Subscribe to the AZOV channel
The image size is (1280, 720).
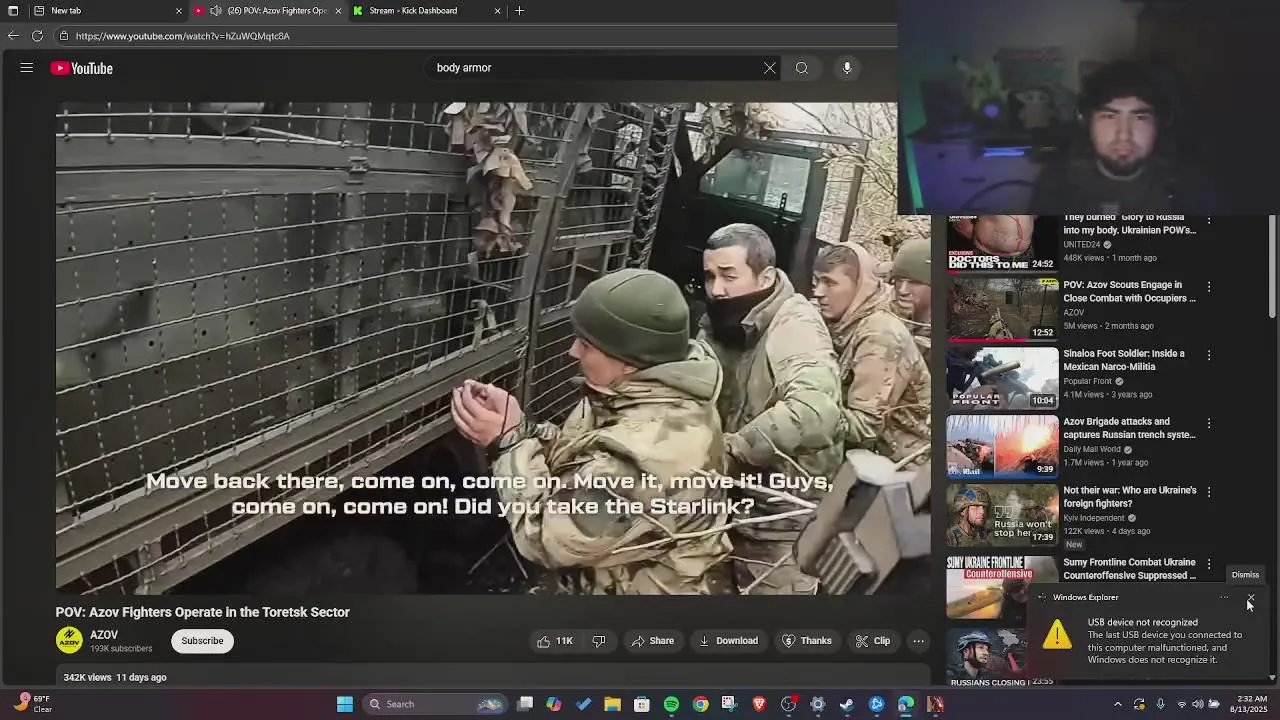click(202, 641)
